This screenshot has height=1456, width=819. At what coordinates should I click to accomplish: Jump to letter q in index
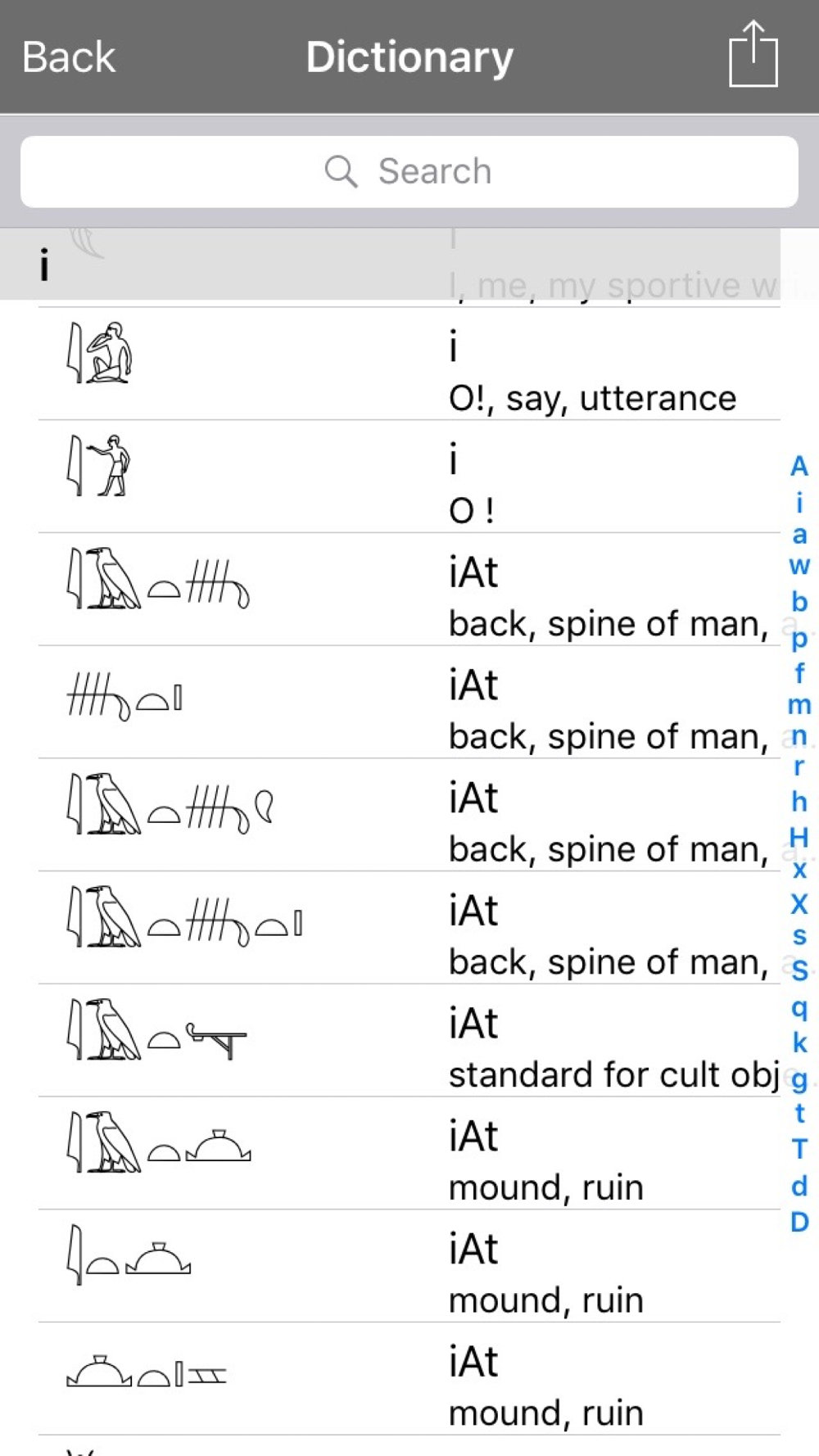(799, 1008)
